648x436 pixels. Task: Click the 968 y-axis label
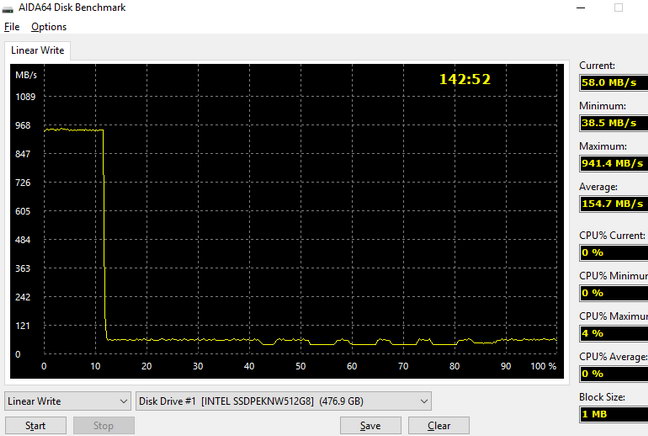[x=23, y=126]
